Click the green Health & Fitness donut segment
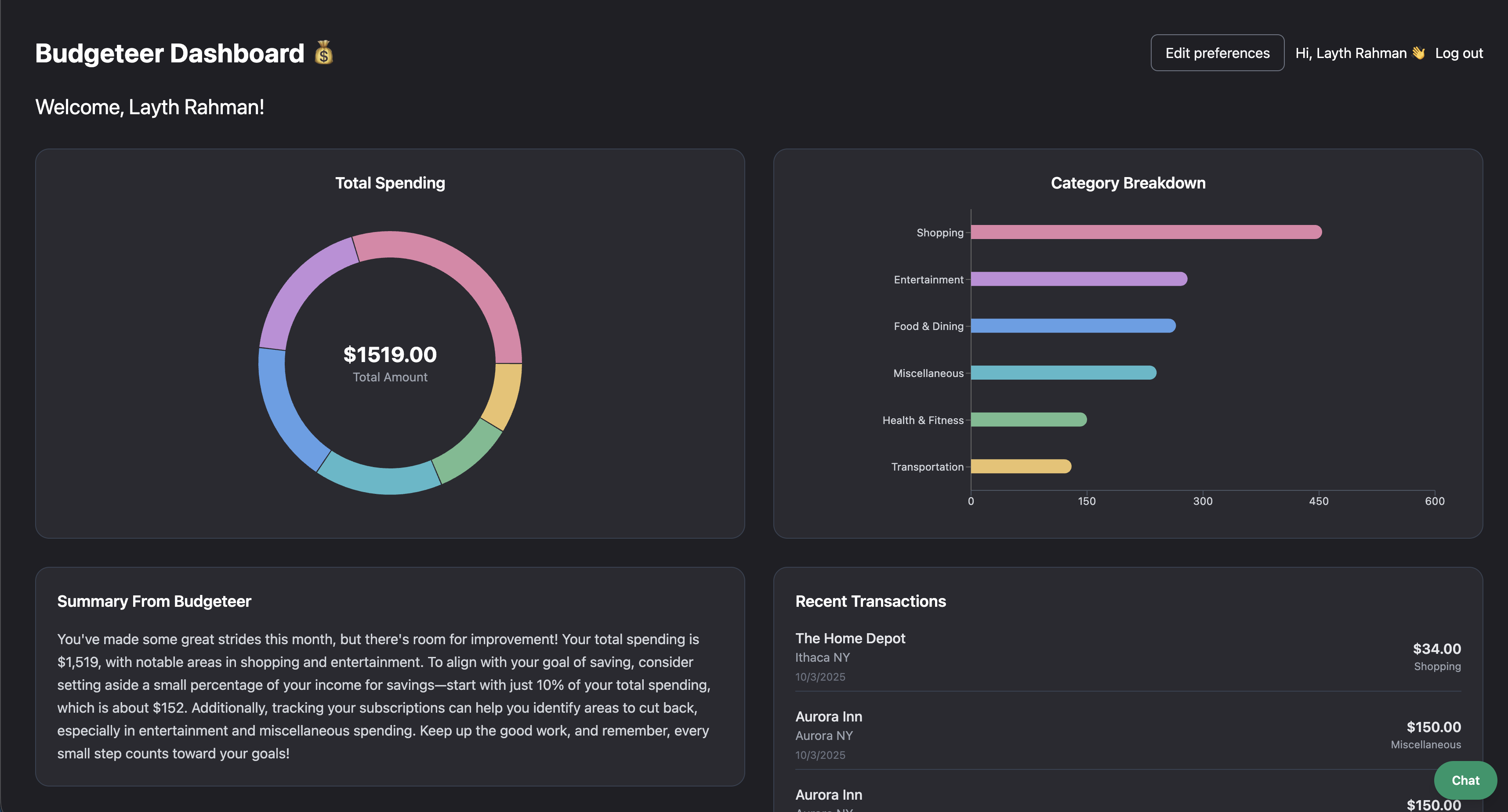 pos(468,452)
